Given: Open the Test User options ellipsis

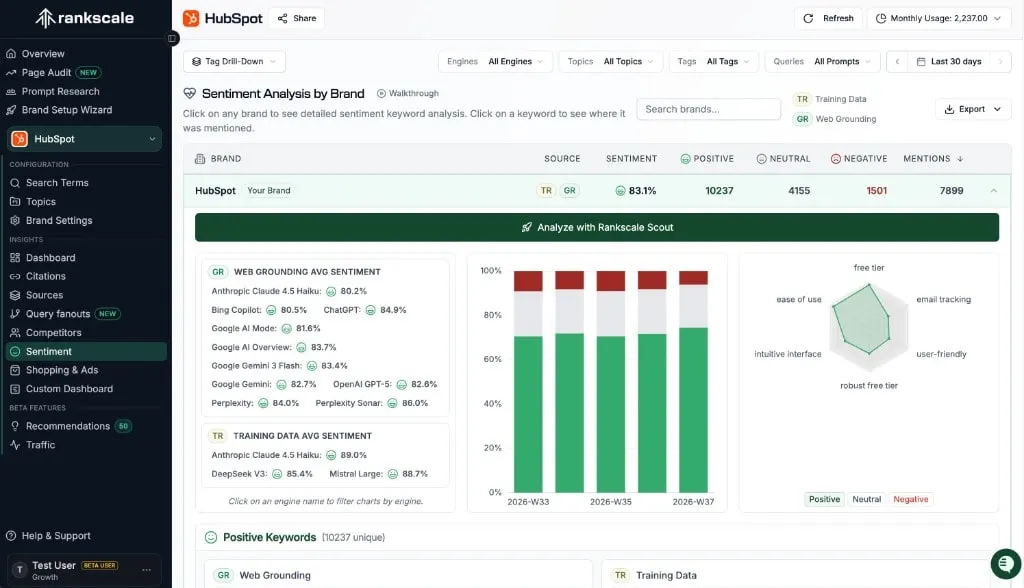Looking at the screenshot, I should tap(146, 570).
